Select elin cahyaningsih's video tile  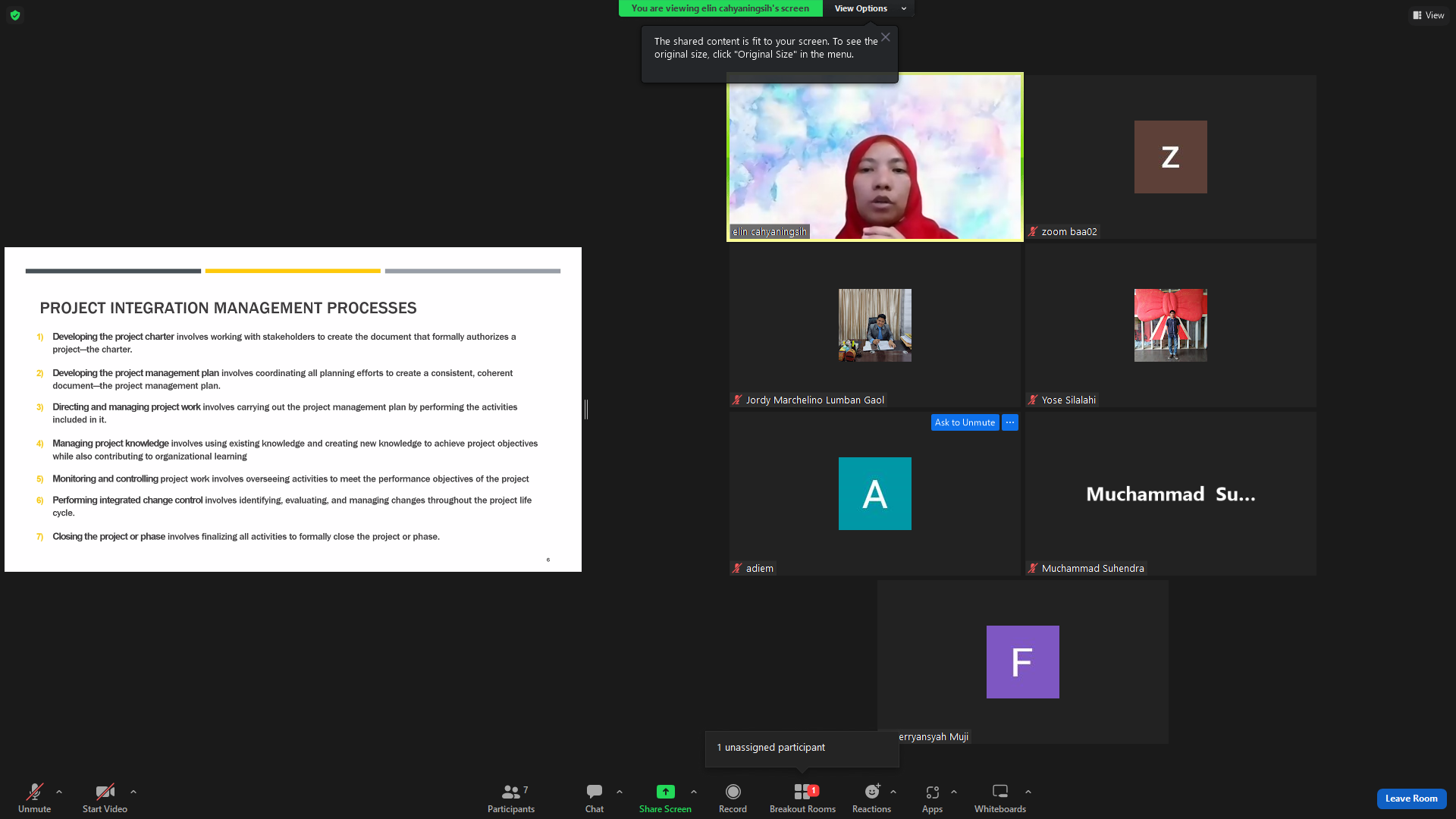[874, 157]
